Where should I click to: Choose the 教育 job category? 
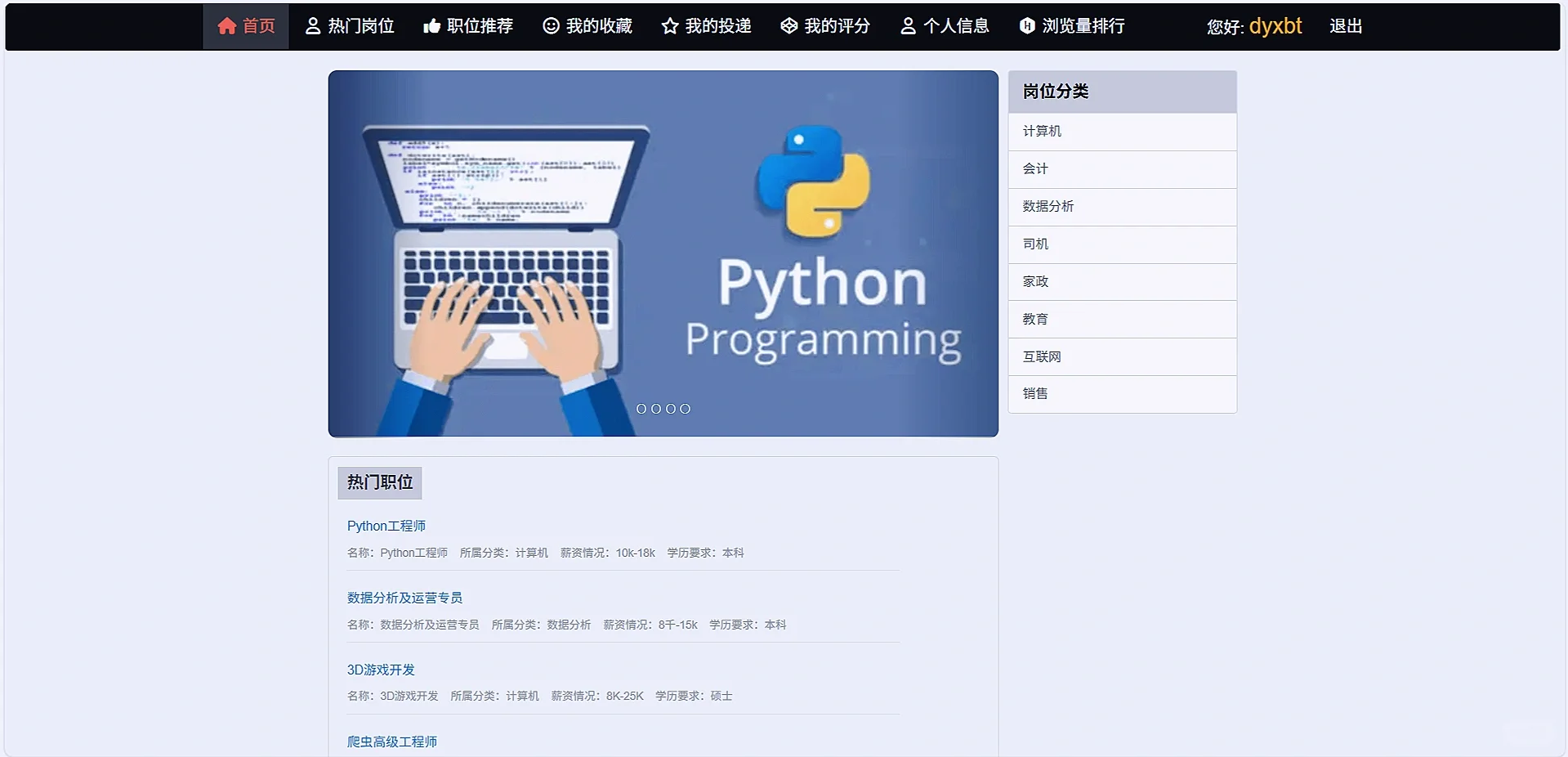tap(1123, 320)
